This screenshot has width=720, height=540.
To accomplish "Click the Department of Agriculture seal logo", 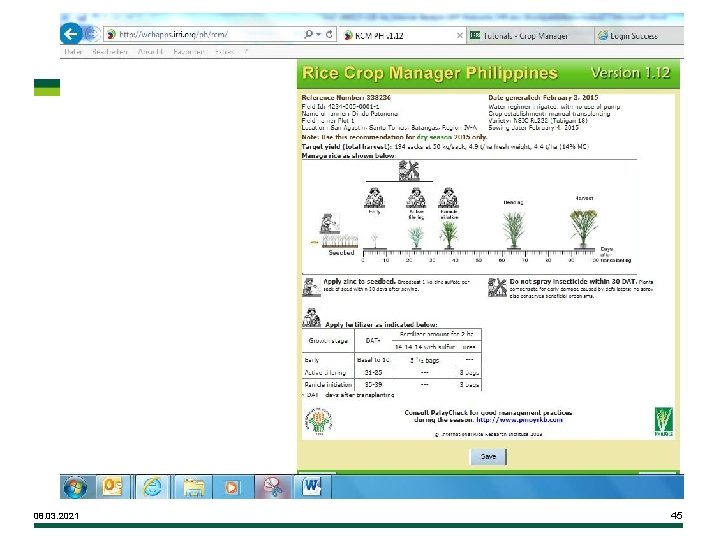I will [319, 421].
